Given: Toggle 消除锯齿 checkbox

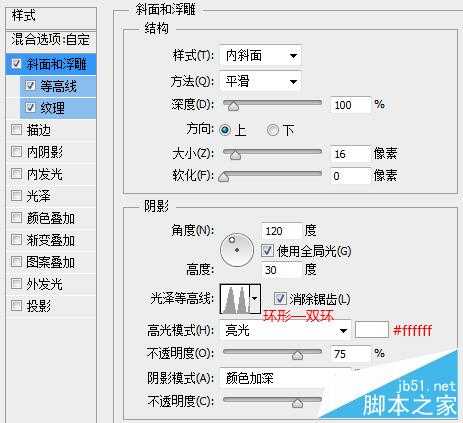Looking at the screenshot, I should tap(280, 298).
